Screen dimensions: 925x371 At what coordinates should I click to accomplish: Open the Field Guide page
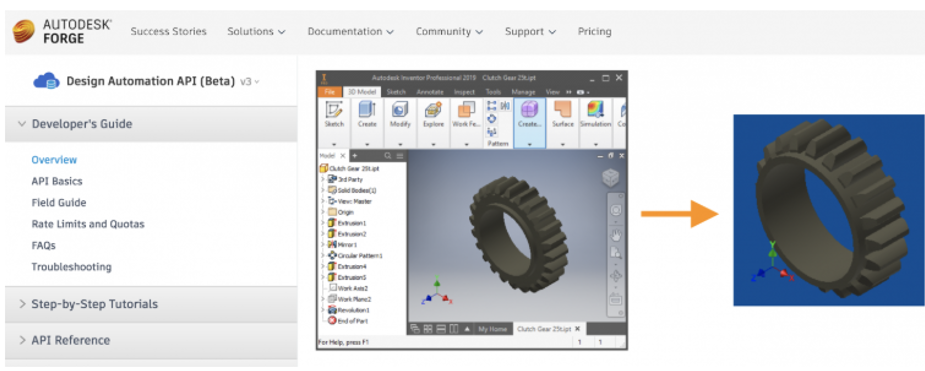59,202
